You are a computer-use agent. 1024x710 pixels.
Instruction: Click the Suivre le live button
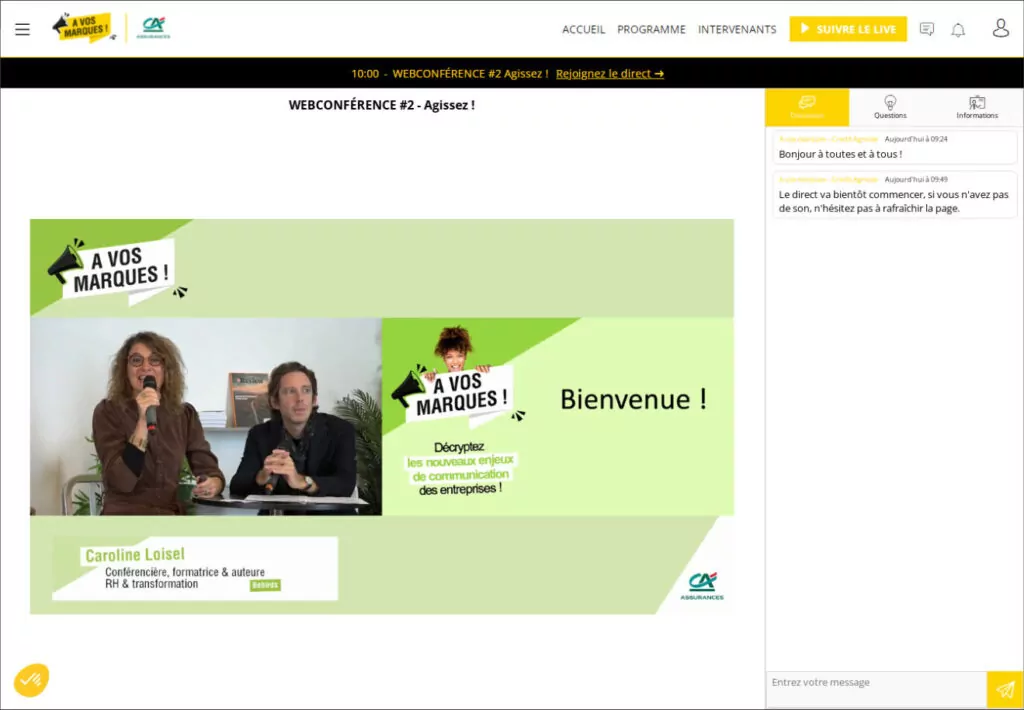(x=848, y=29)
